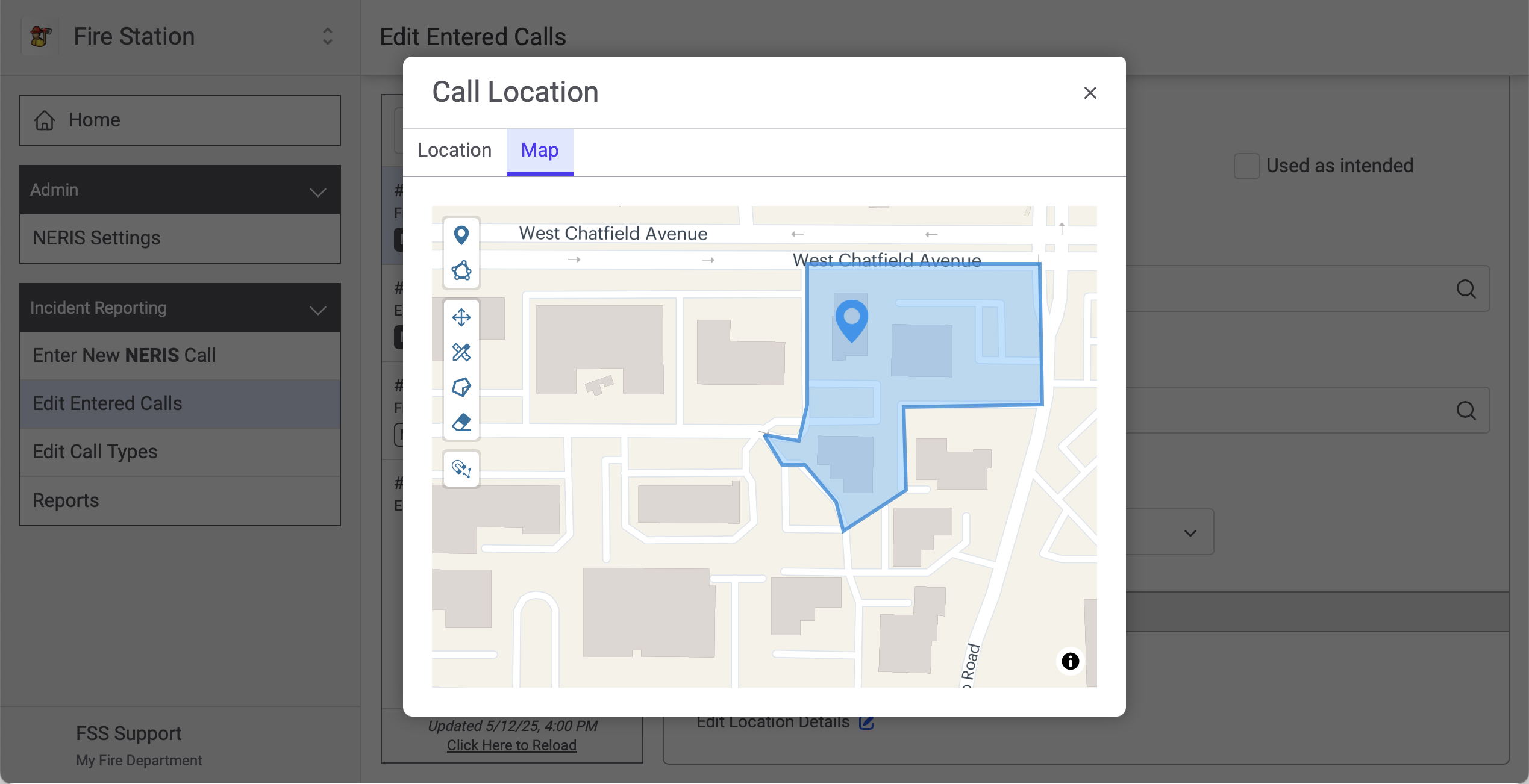Activate the edit vertices tool
Screen dimensions: 1529x784
point(461,352)
